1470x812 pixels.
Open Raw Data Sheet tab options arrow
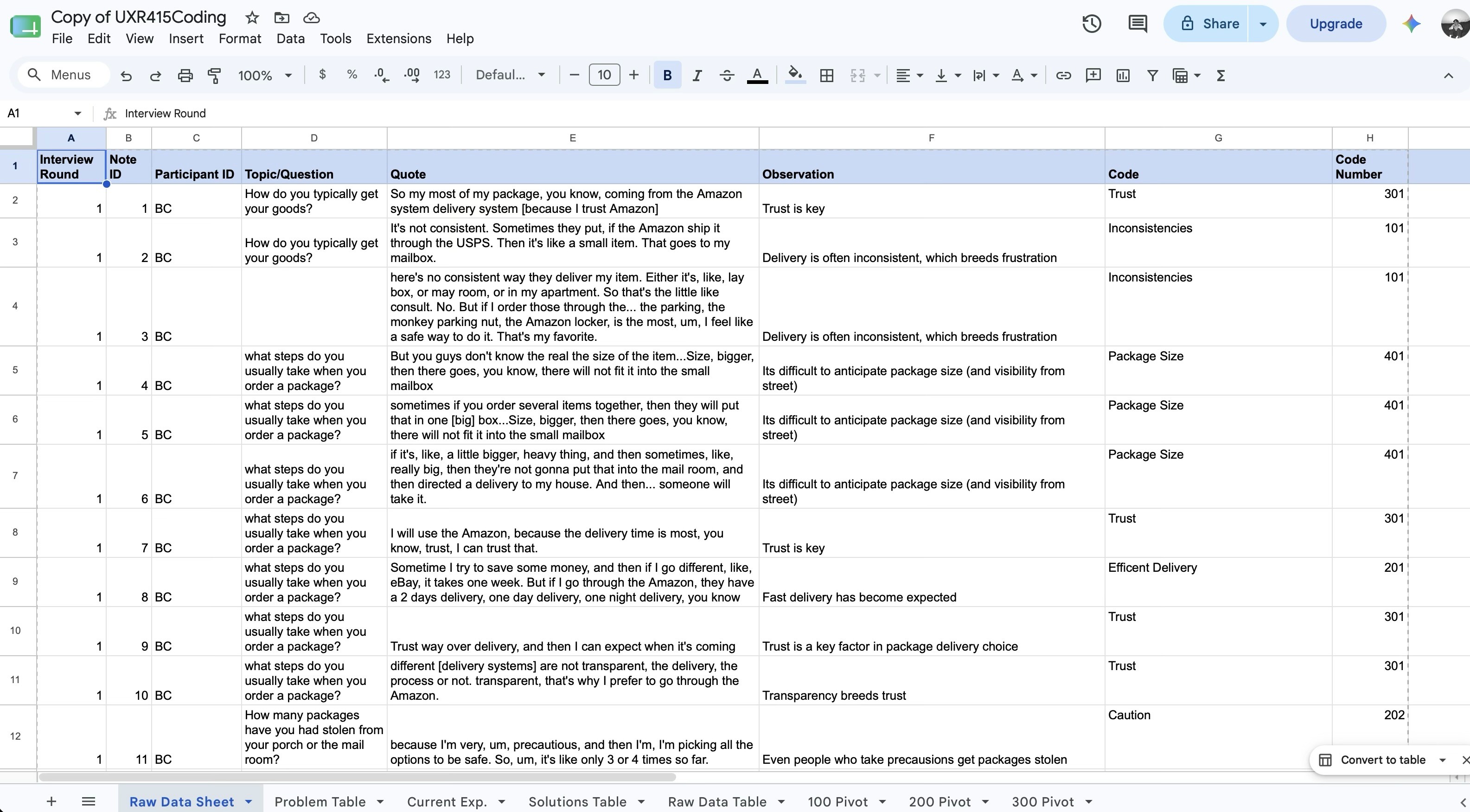pos(248,801)
